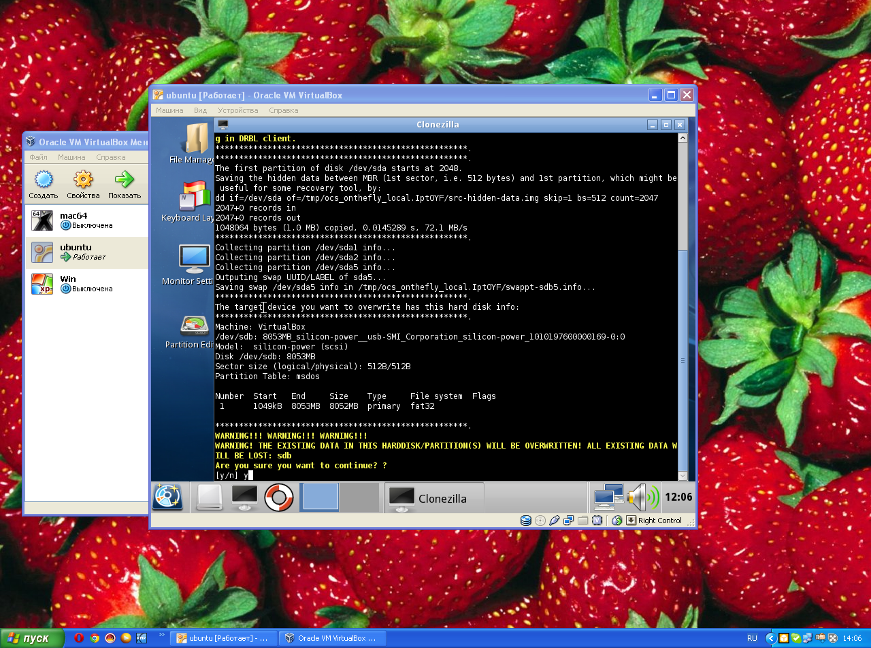The image size is (871, 648).
Task: Click the Windows пуск (Start) button
Action: 28,637
